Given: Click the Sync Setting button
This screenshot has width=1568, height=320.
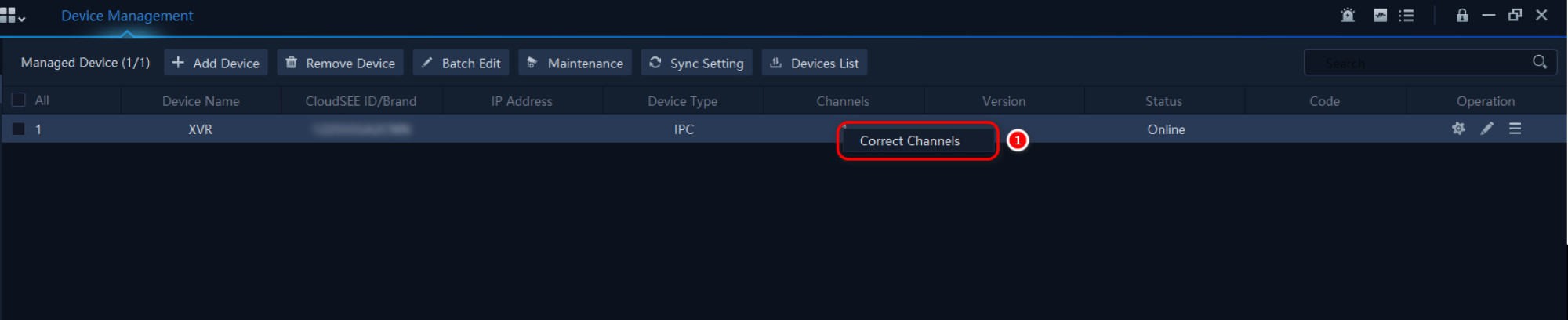Looking at the screenshot, I should (x=696, y=63).
